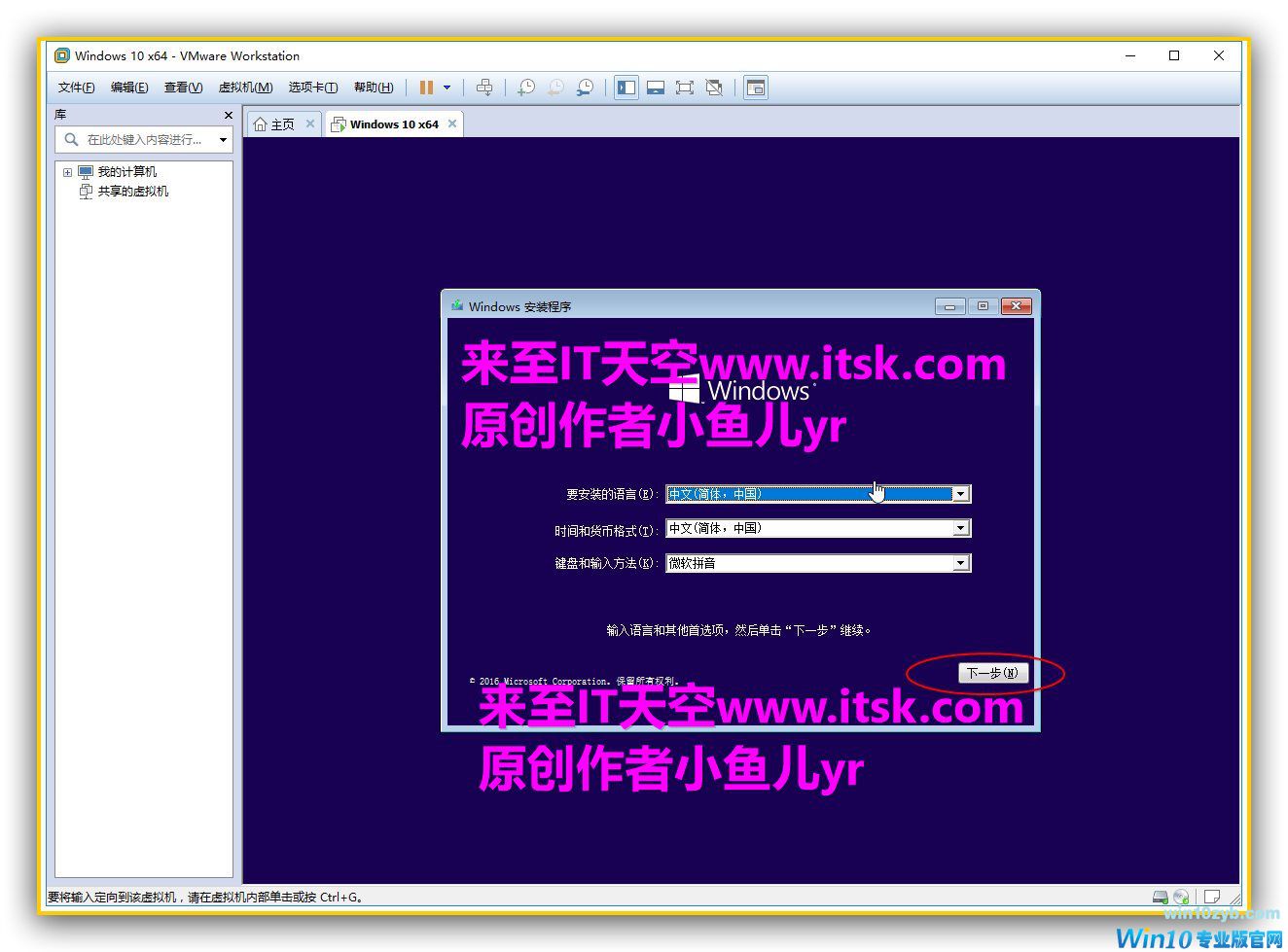Screen dimensions: 1288x952
Task: Close the VMware Workstation window
Action: (1219, 55)
